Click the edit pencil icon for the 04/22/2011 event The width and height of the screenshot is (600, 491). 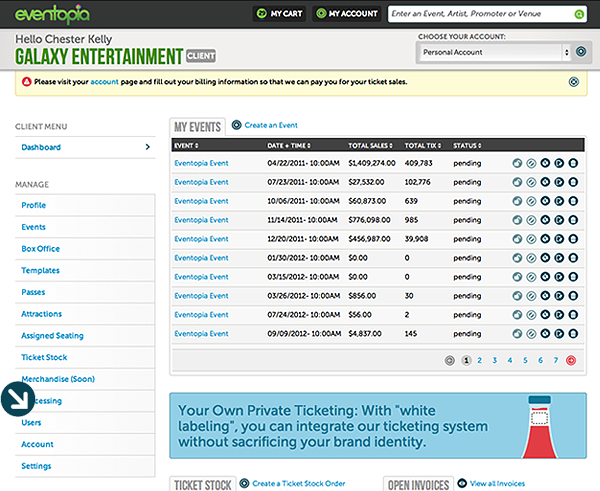[531, 163]
